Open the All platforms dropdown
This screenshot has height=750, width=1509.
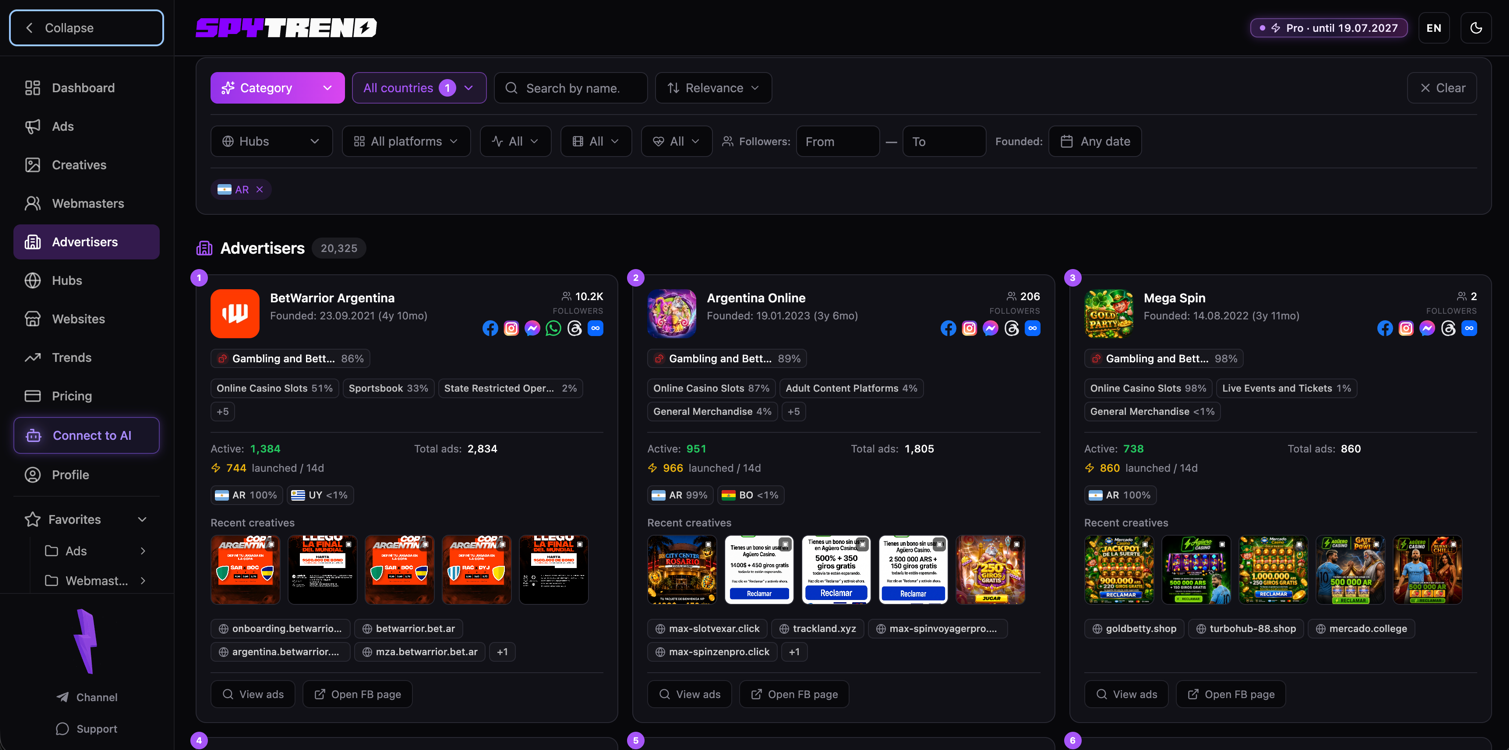click(x=406, y=141)
